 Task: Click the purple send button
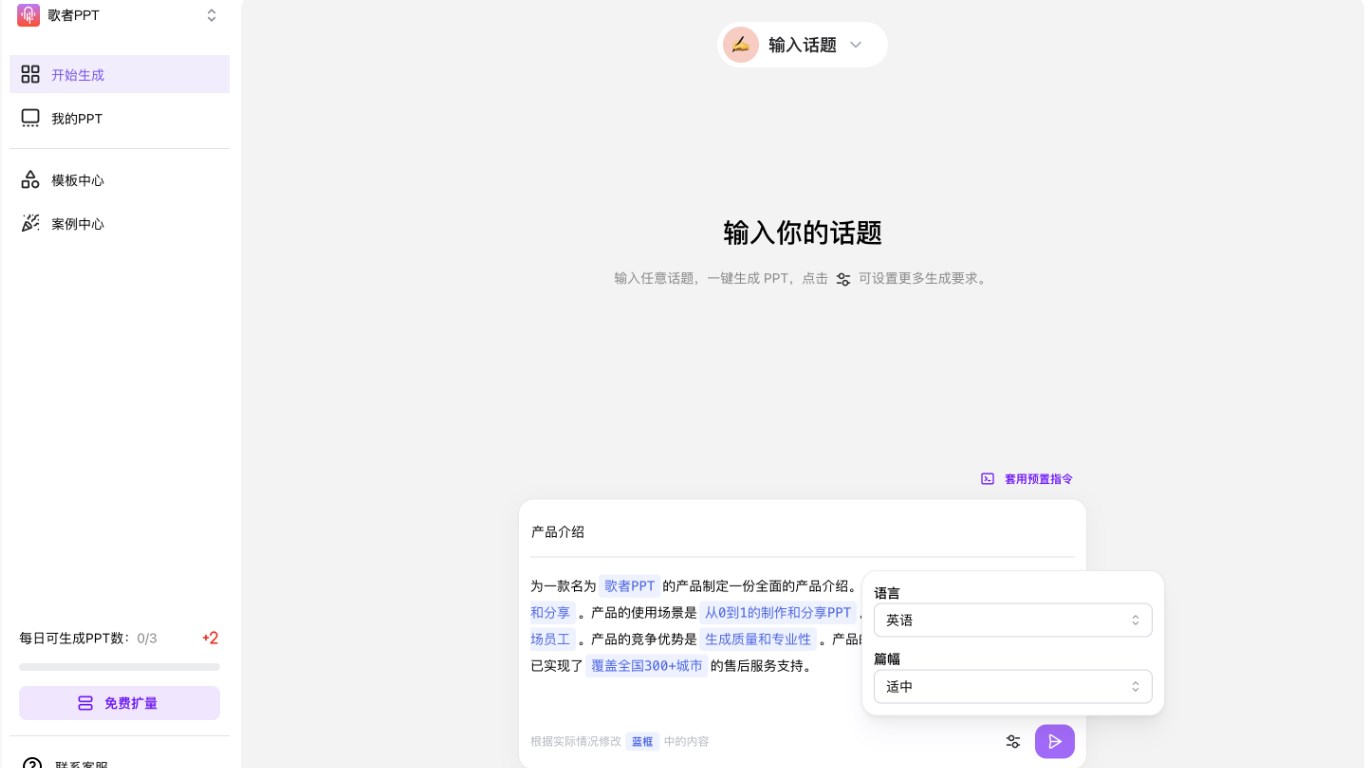(x=1055, y=741)
